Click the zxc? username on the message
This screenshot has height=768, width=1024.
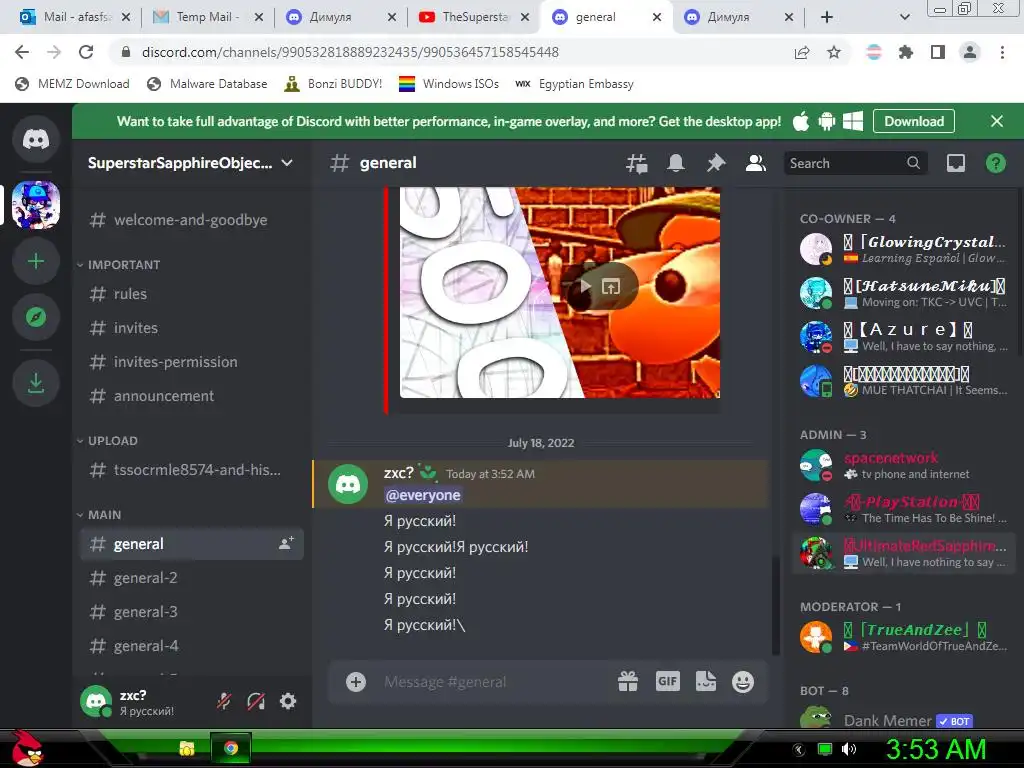pyautogui.click(x=399, y=473)
